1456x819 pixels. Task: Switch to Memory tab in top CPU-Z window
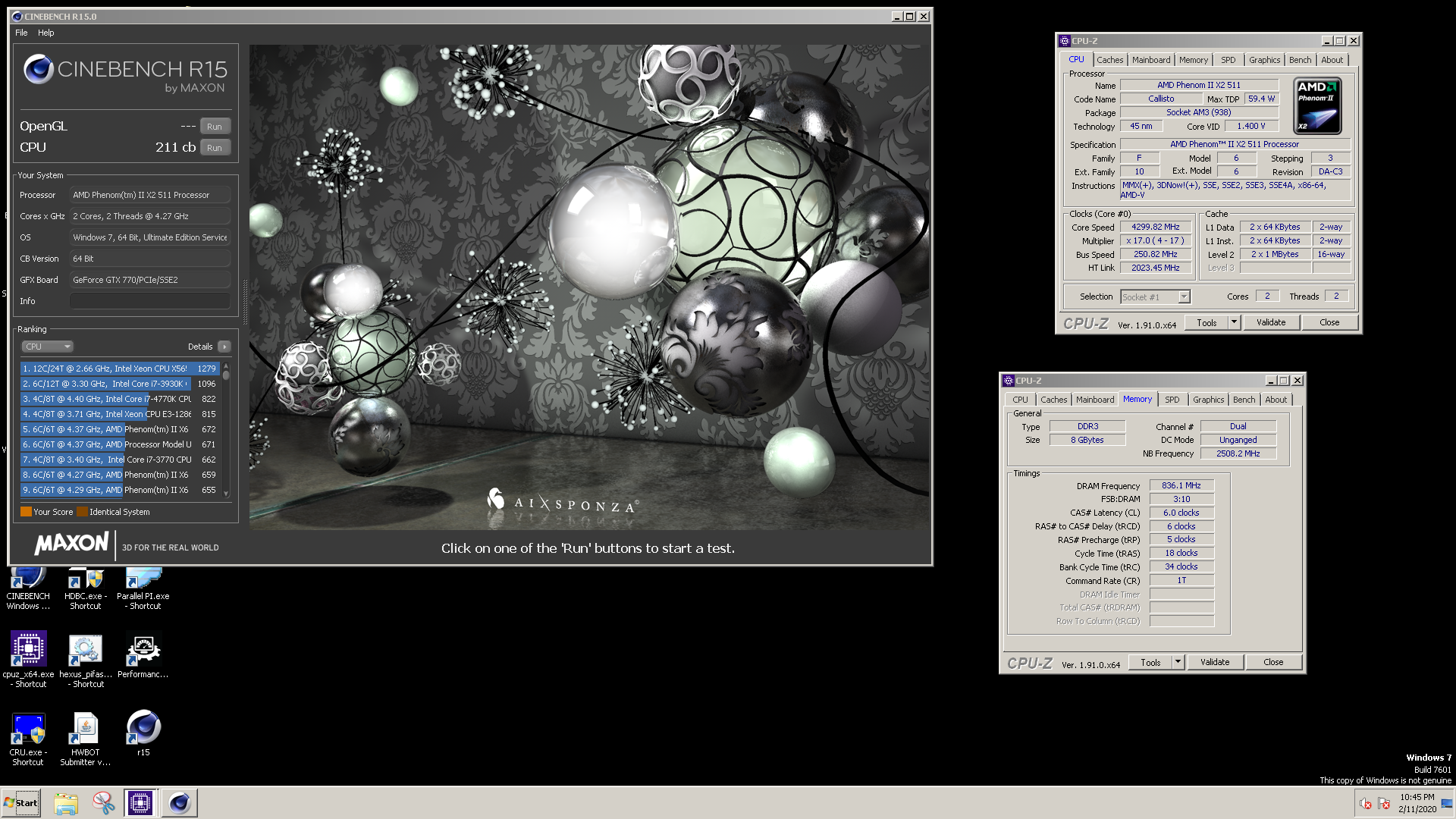tap(1194, 60)
